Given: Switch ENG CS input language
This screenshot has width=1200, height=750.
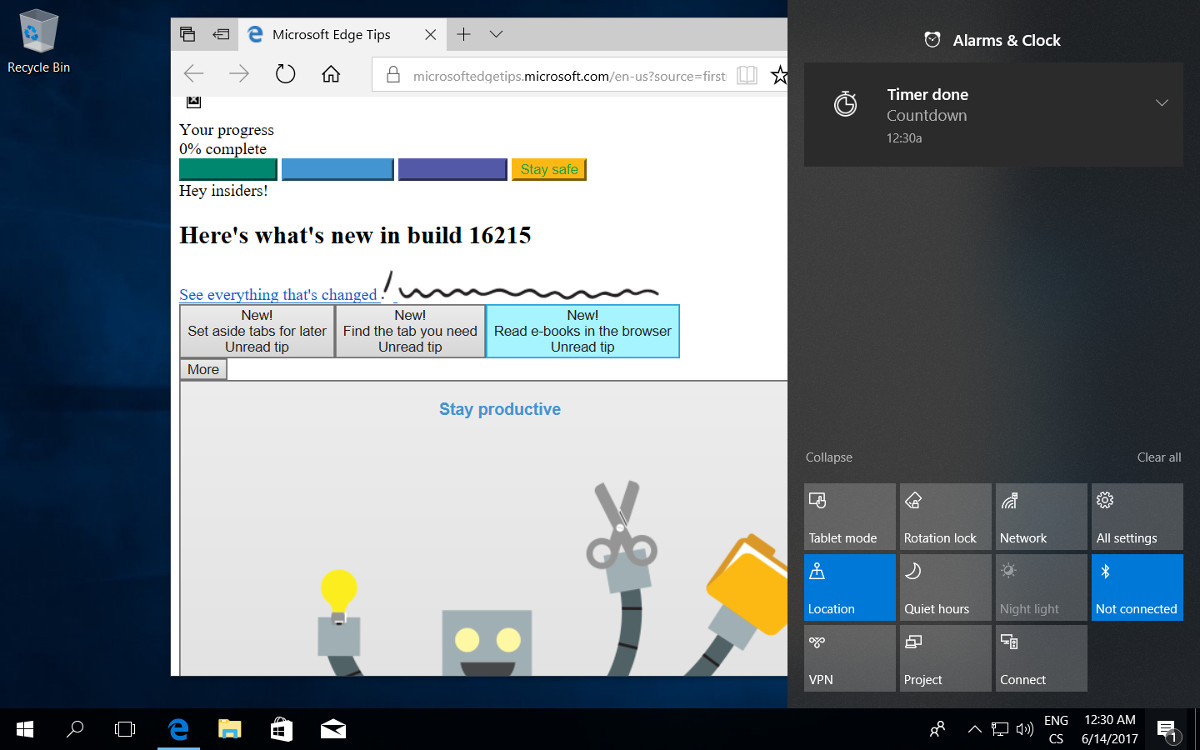Looking at the screenshot, I should (1056, 730).
